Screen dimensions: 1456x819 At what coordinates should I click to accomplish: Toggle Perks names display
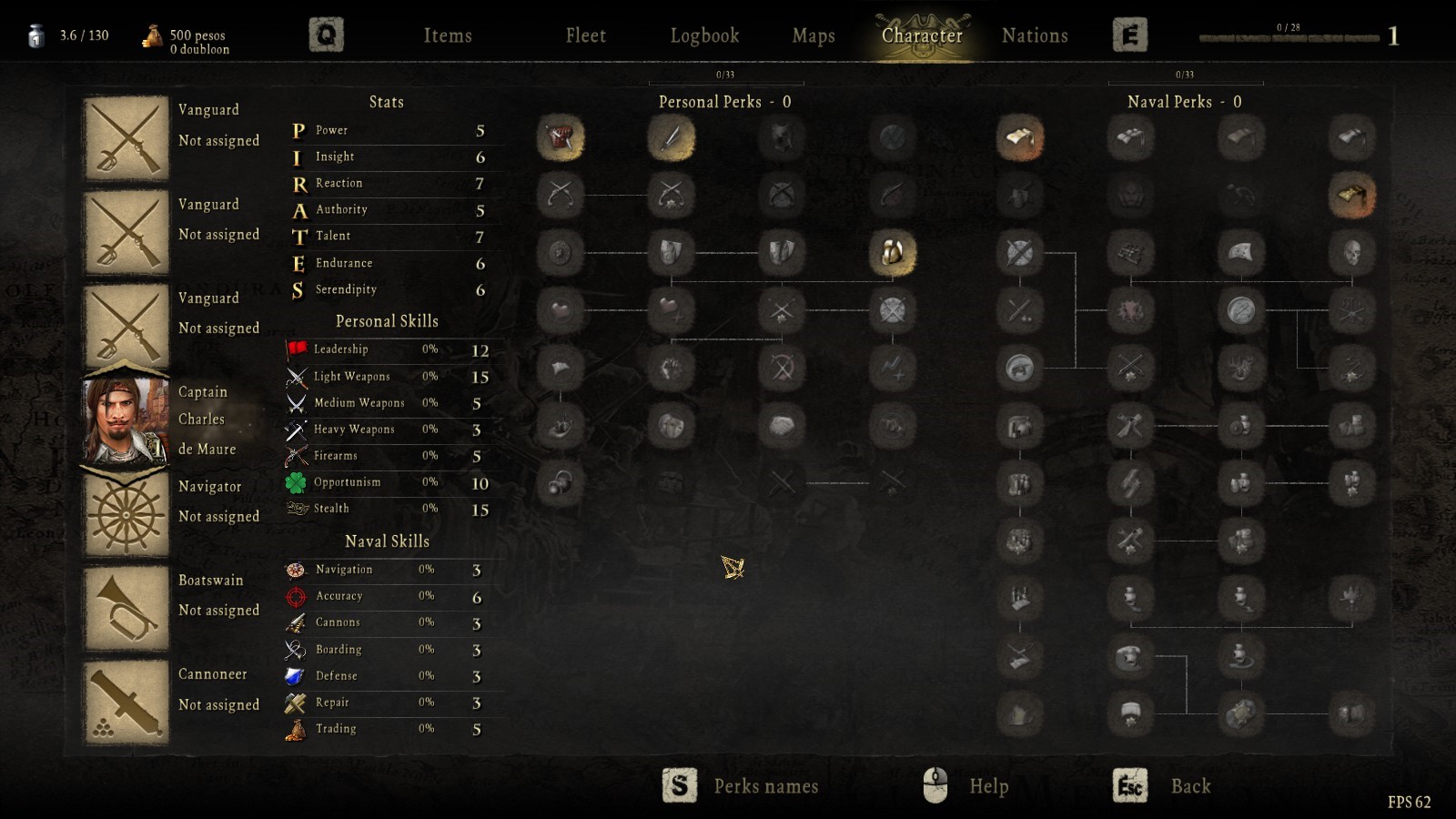point(740,785)
